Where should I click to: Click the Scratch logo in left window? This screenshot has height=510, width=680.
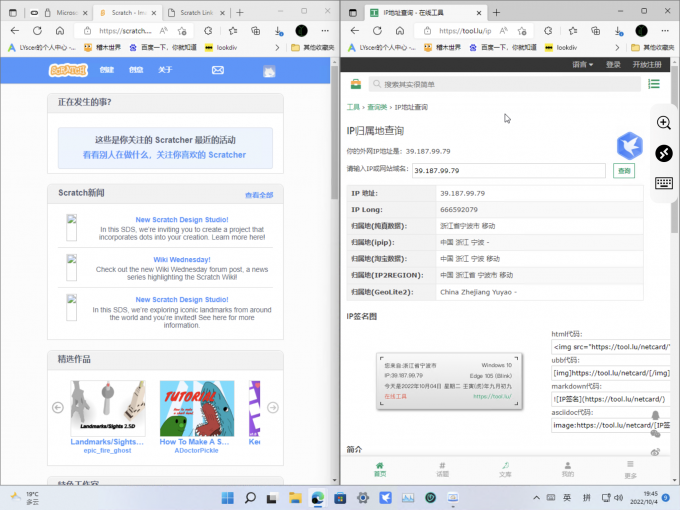[68, 70]
